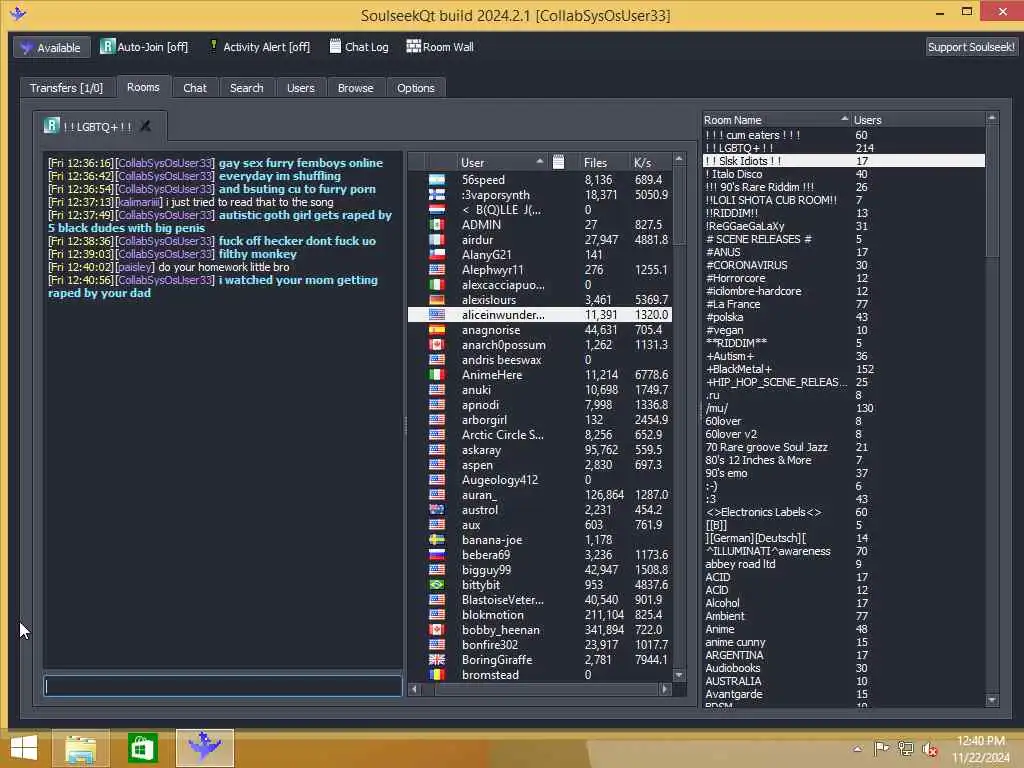The image size is (1024, 768).
Task: Toggle Auto-Join [off]
Action: pyautogui.click(x=144, y=47)
